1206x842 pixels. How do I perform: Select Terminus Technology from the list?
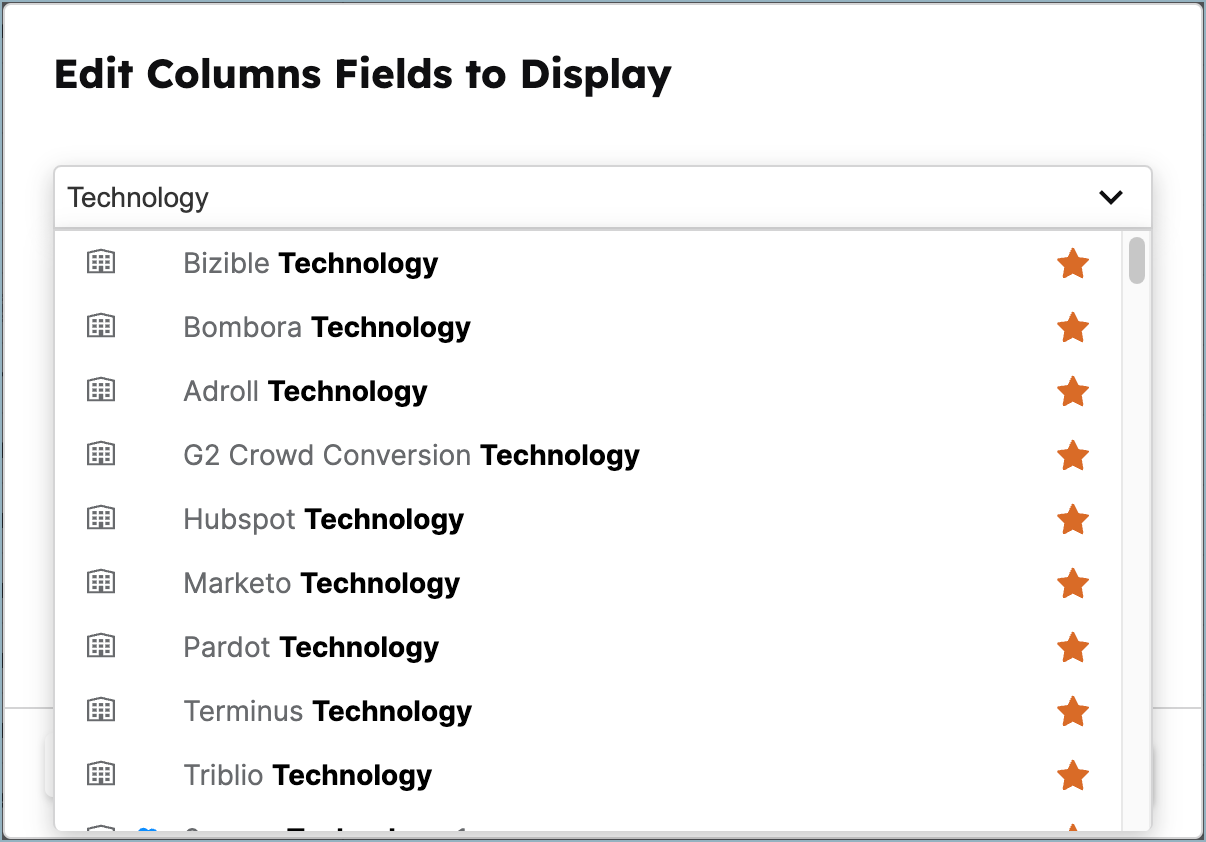click(x=328, y=710)
